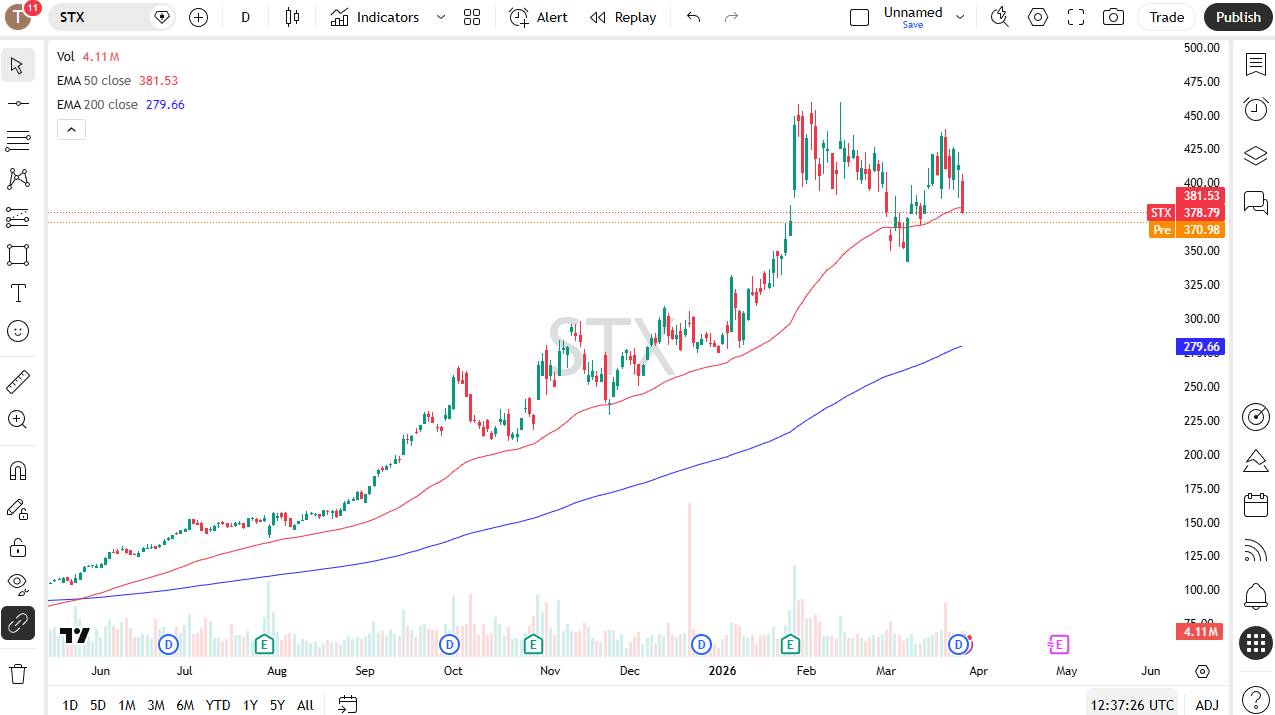Expand the manage layouts dropdown arrow
The image size is (1275, 715).
[x=960, y=17]
